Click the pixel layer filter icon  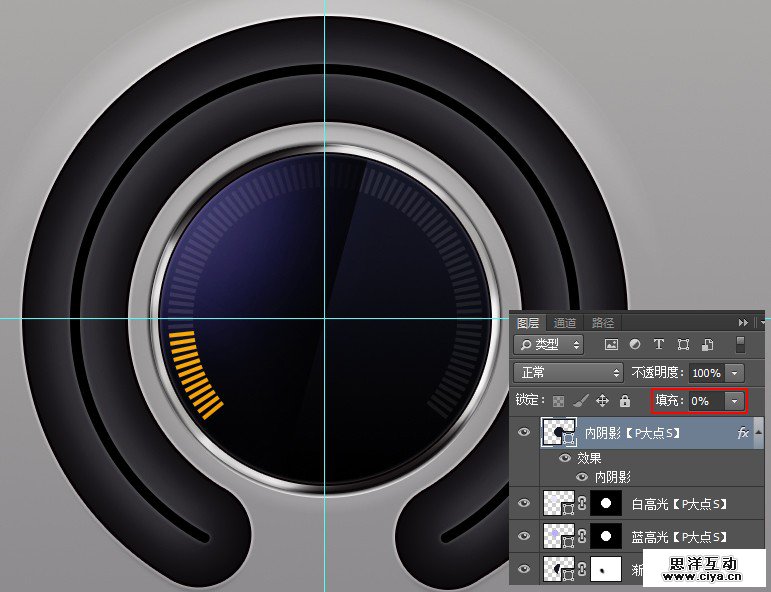pos(612,345)
